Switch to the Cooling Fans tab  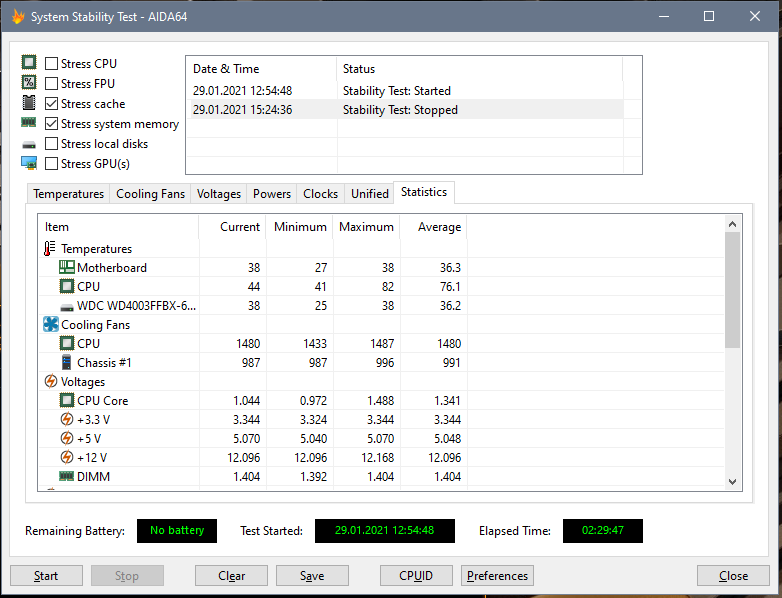coord(150,194)
